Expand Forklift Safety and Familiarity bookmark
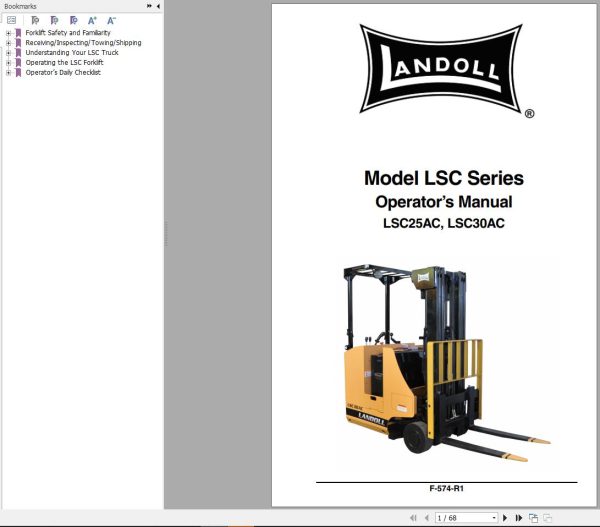This screenshot has width=600, height=527. 8,33
